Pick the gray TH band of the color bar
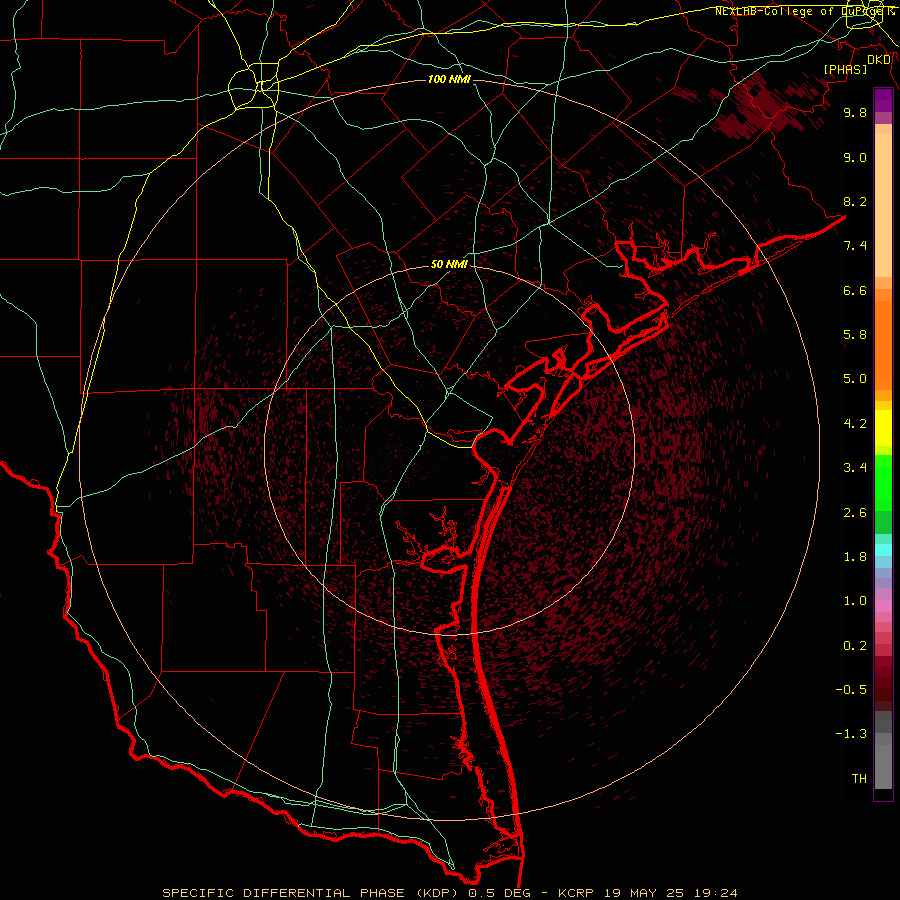This screenshot has height=900, width=900. tap(883, 766)
